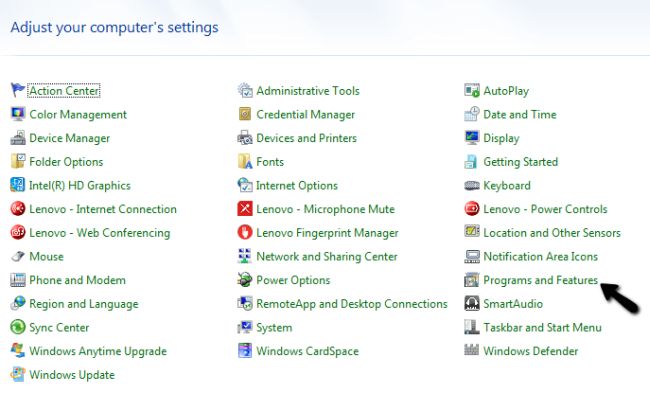
Task: Select the Credential Manager link
Action: (x=306, y=114)
